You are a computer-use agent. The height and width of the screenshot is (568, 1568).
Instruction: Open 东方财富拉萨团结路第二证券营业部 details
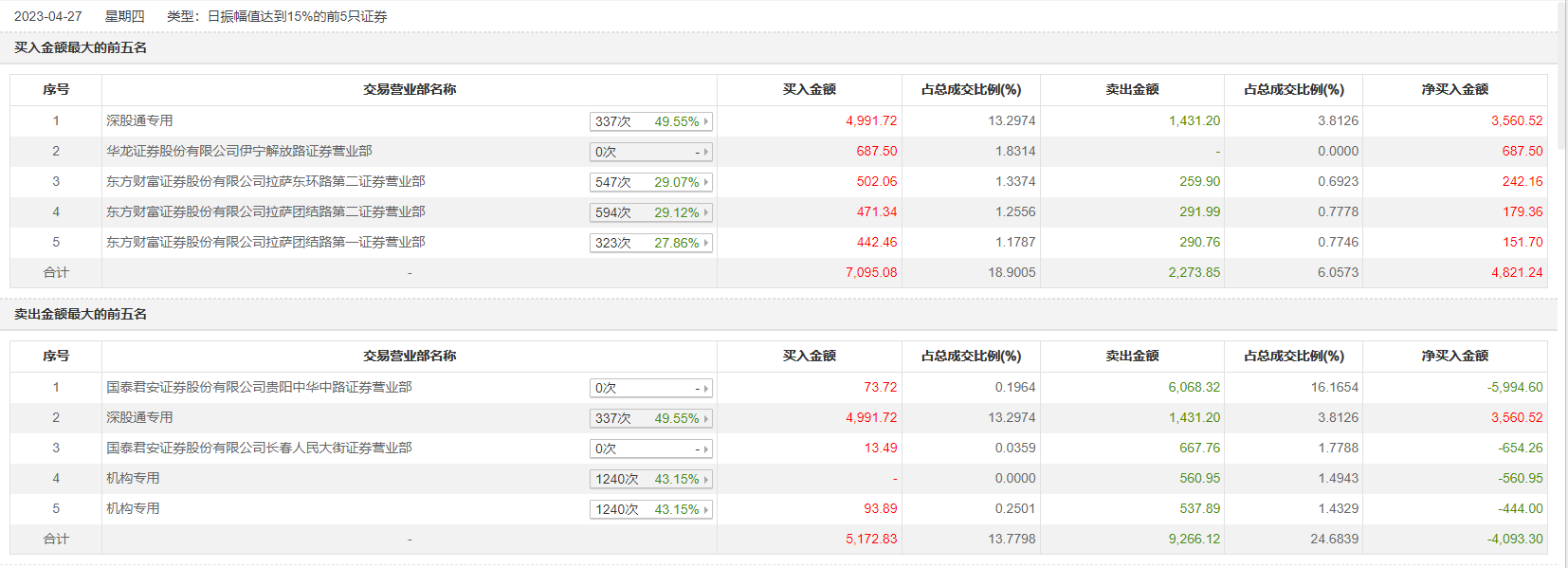pos(265,211)
